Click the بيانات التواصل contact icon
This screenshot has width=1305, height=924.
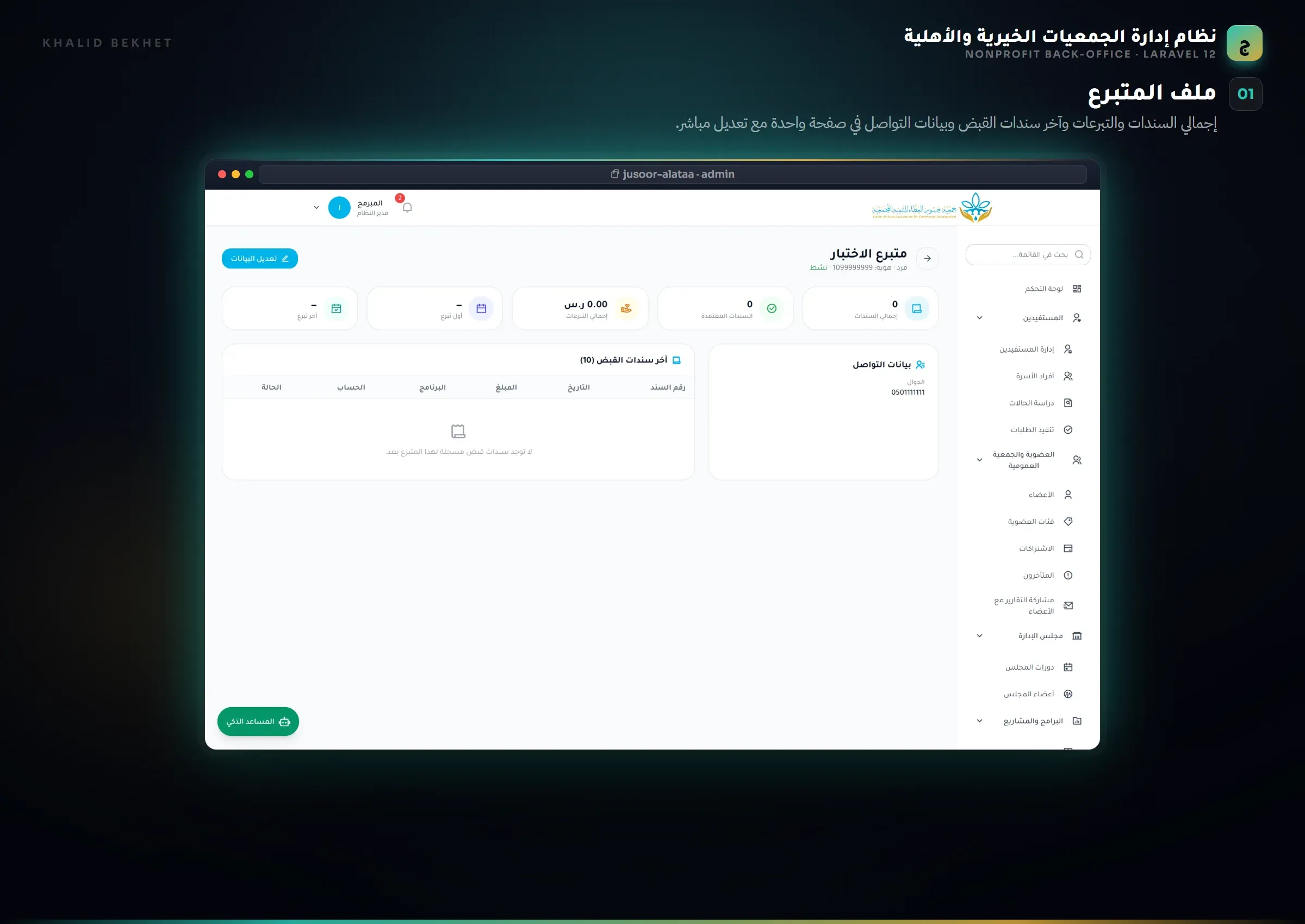pyautogui.click(x=920, y=365)
